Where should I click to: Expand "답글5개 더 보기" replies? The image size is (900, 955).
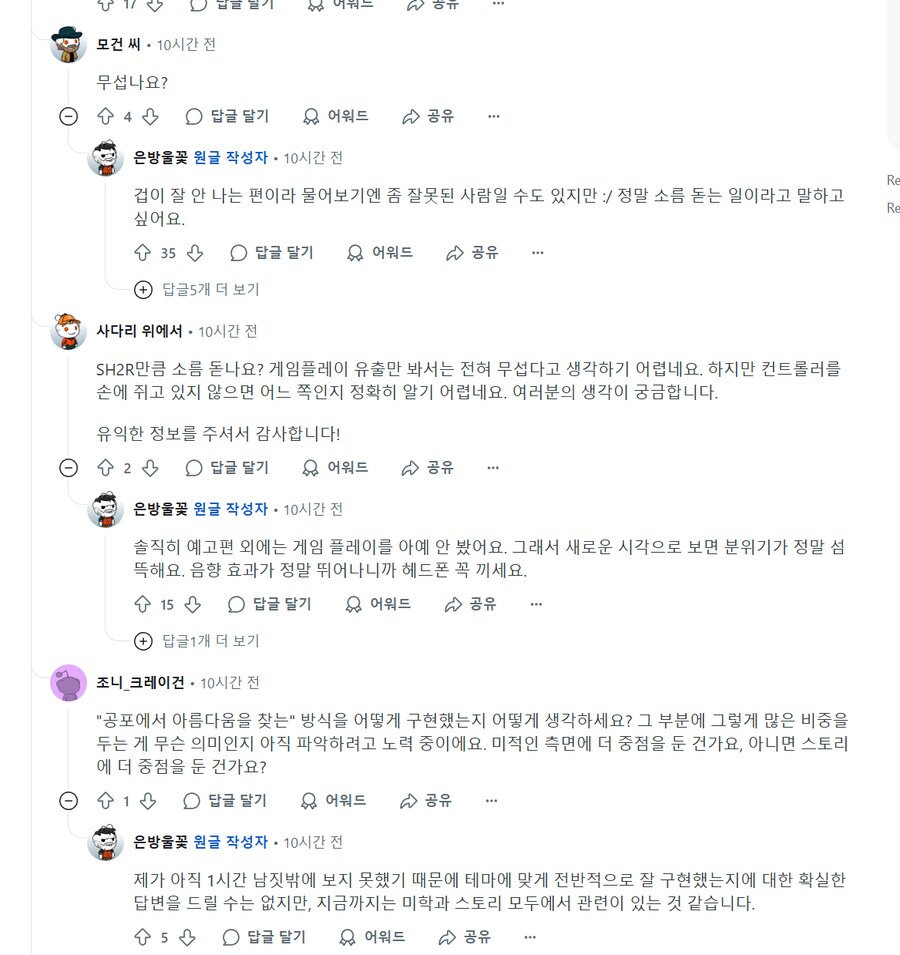coord(198,290)
